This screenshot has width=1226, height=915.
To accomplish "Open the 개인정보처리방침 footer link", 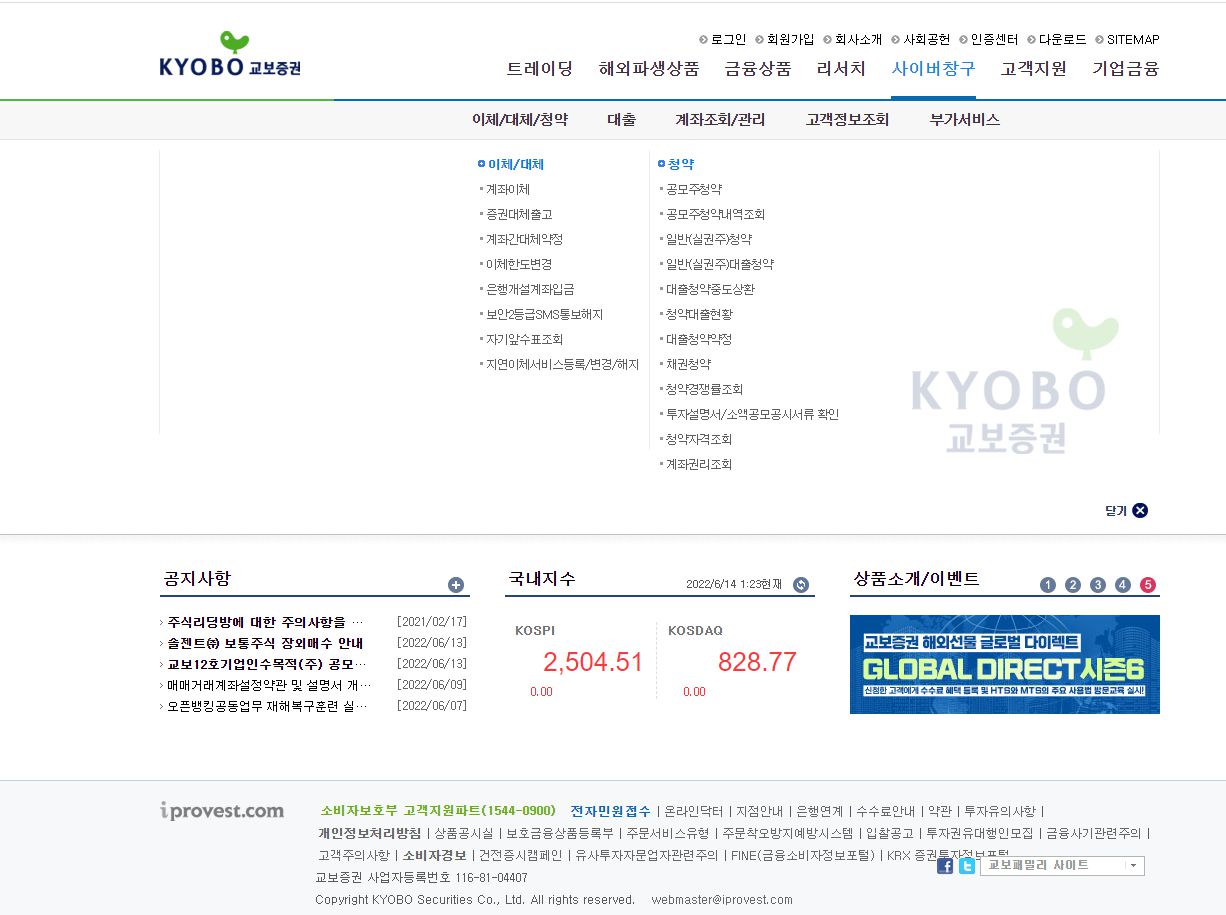I will pos(369,833).
